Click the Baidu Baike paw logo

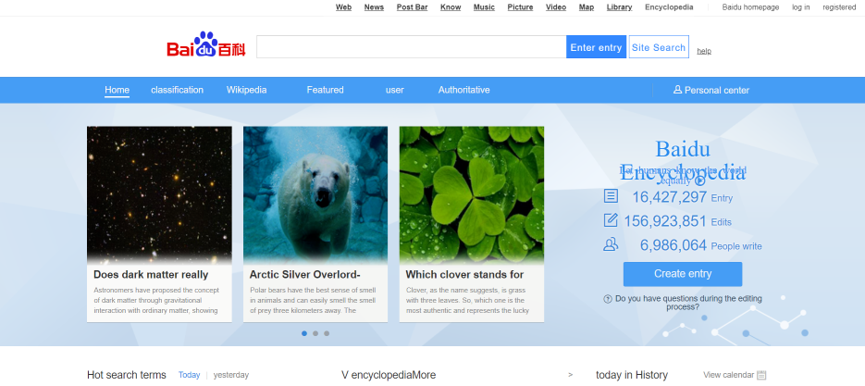point(206,44)
